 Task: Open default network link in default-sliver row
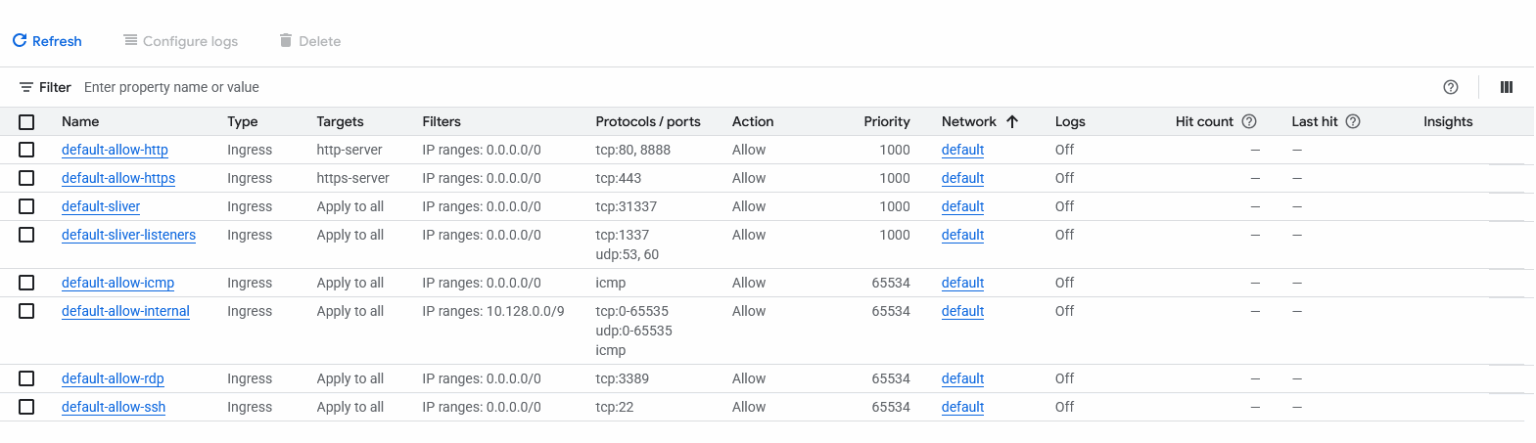963,206
